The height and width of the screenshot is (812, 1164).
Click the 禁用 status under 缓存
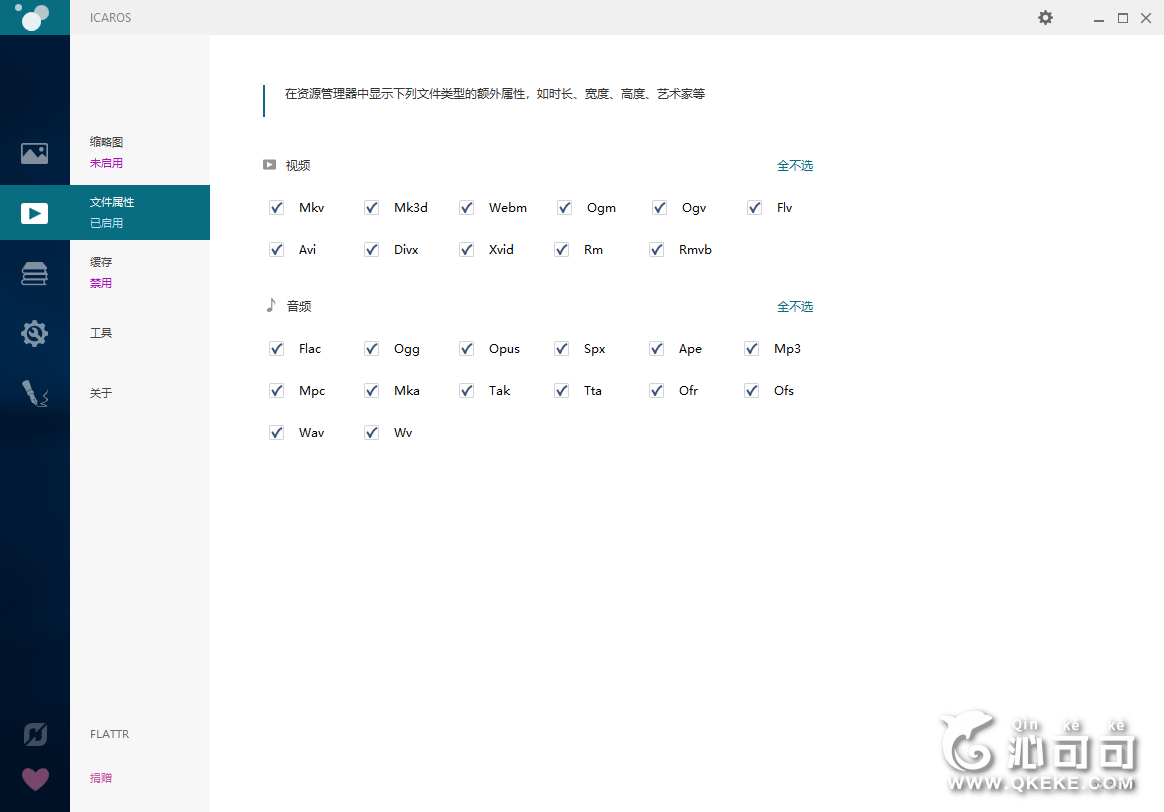pos(101,283)
